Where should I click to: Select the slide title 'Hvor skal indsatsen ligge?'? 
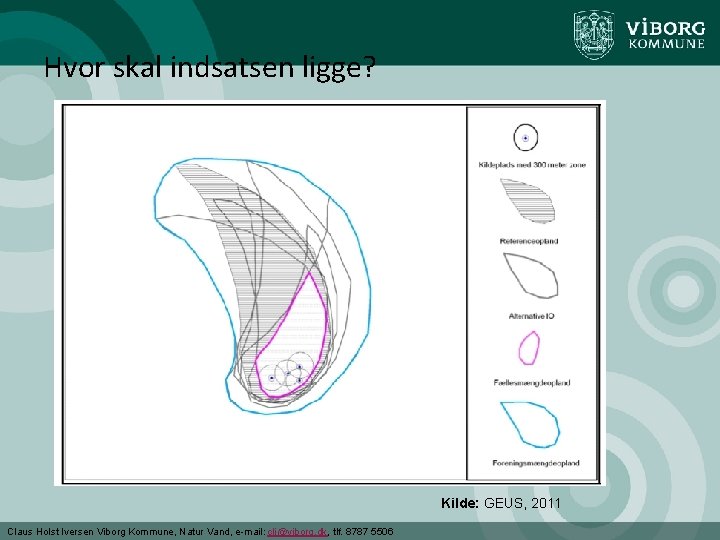click(210, 68)
